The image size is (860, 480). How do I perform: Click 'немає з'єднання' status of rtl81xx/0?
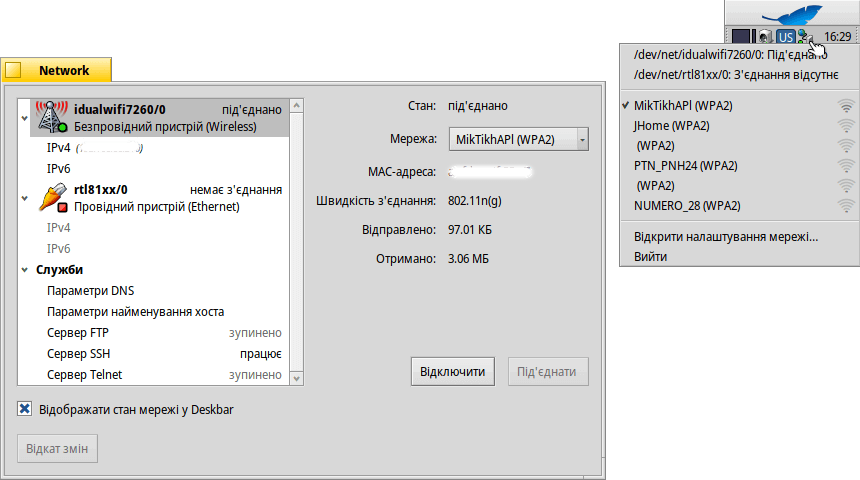click(x=236, y=190)
